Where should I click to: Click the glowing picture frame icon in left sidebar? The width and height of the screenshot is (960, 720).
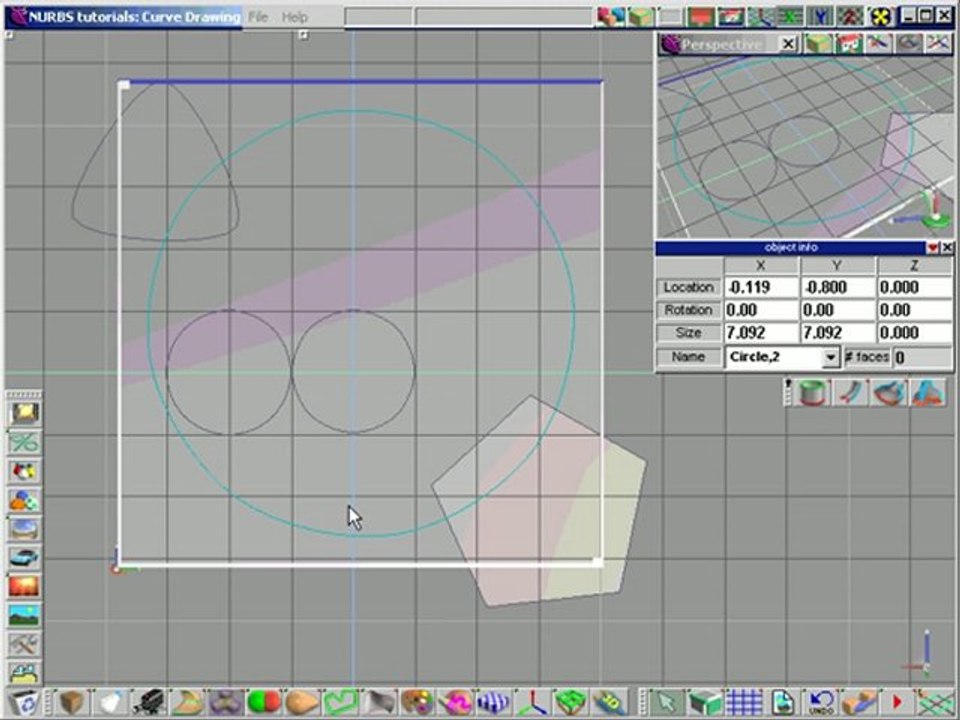[24, 414]
